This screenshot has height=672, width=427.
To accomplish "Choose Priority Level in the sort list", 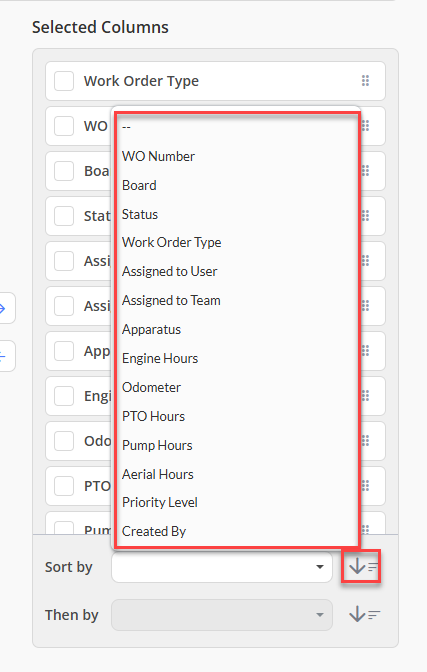I will point(159,502).
